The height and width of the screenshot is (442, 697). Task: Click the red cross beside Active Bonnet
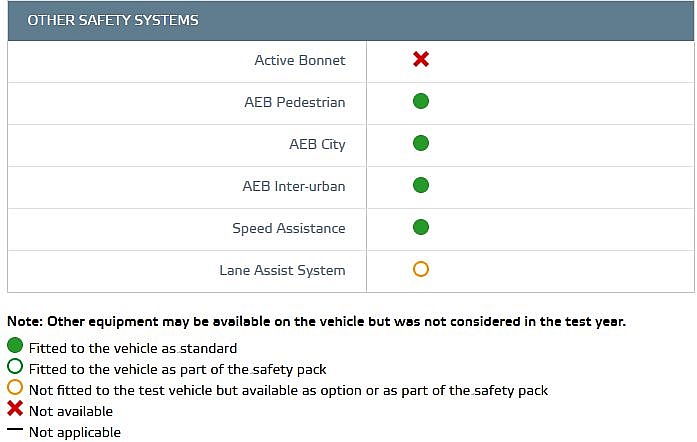pyautogui.click(x=421, y=59)
